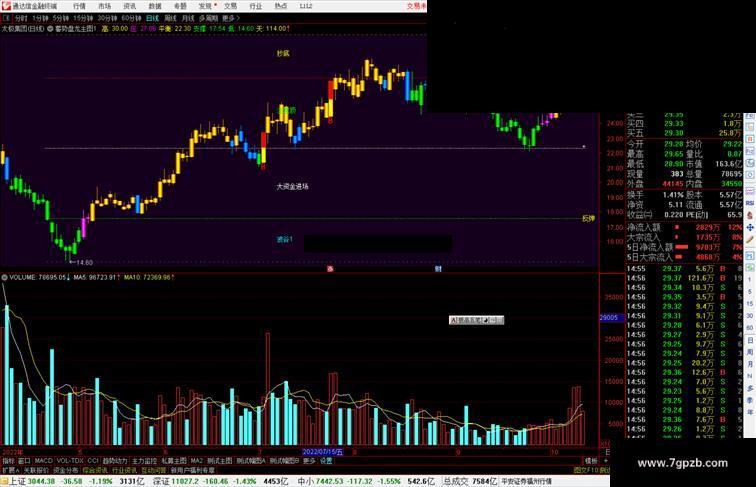Open the 数据 menu
Viewport: 756px width, 487px height.
155,6
